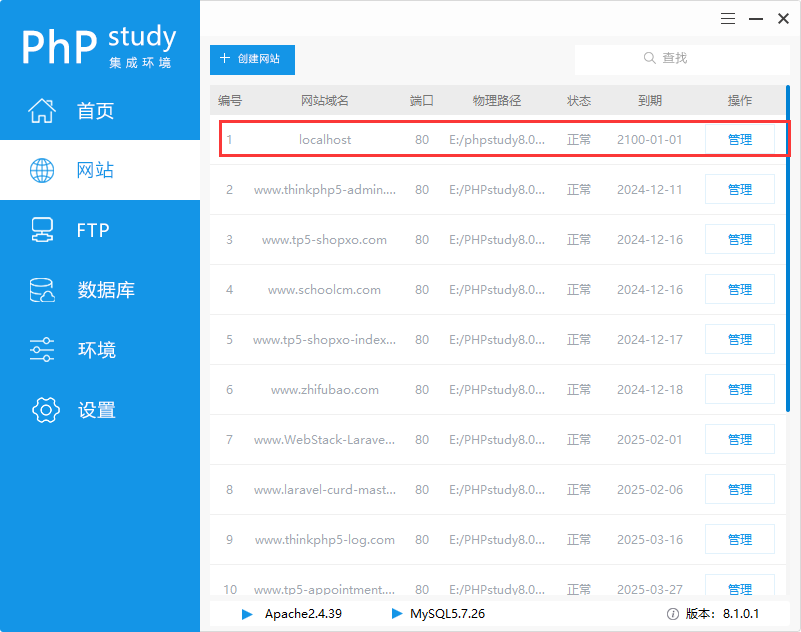This screenshot has width=801, height=632.
Task: Start the MySQL5.7.26 service
Action: tap(394, 615)
